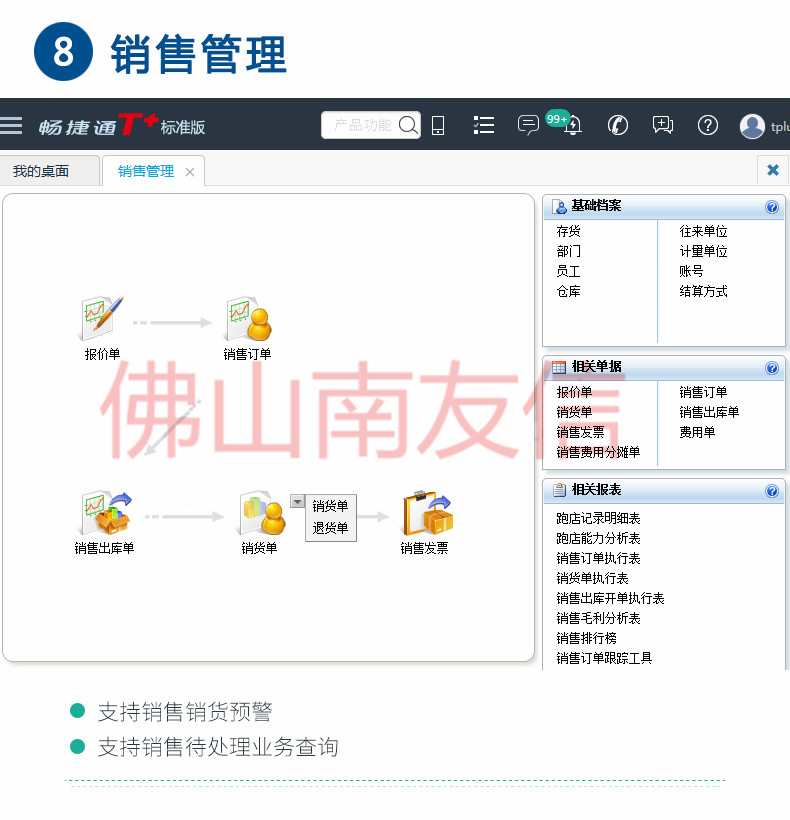Image resolution: width=790 pixels, height=820 pixels.
Task: Click help icon in 相关单据 panel
Action: point(772,368)
